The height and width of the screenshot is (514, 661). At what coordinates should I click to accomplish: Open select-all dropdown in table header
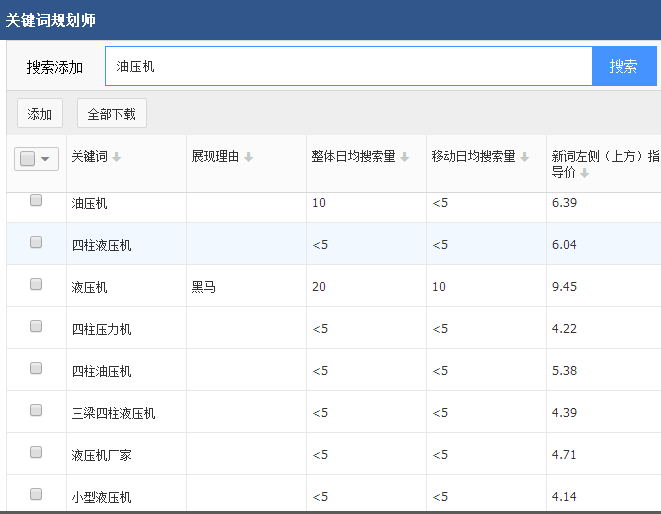(44, 158)
